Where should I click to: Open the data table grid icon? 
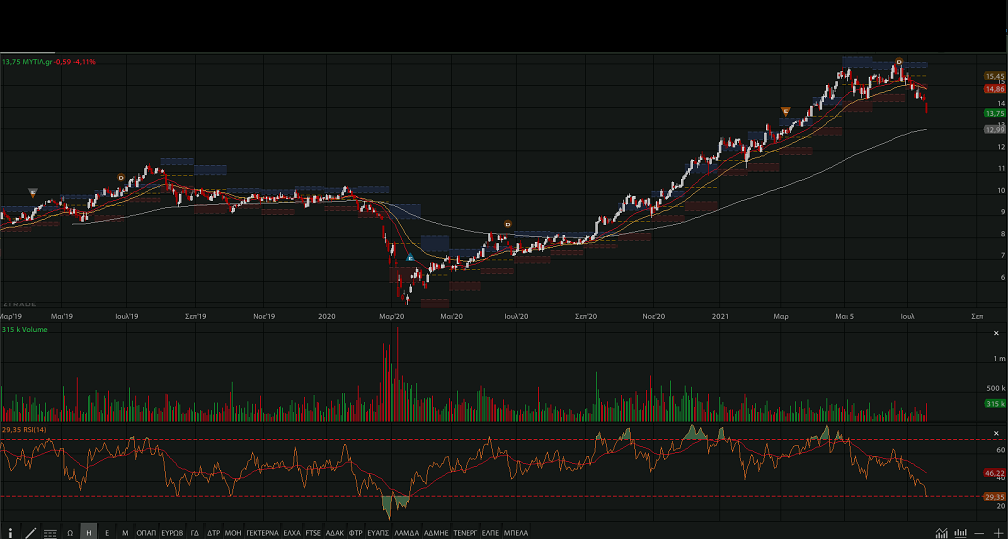click(x=50, y=532)
